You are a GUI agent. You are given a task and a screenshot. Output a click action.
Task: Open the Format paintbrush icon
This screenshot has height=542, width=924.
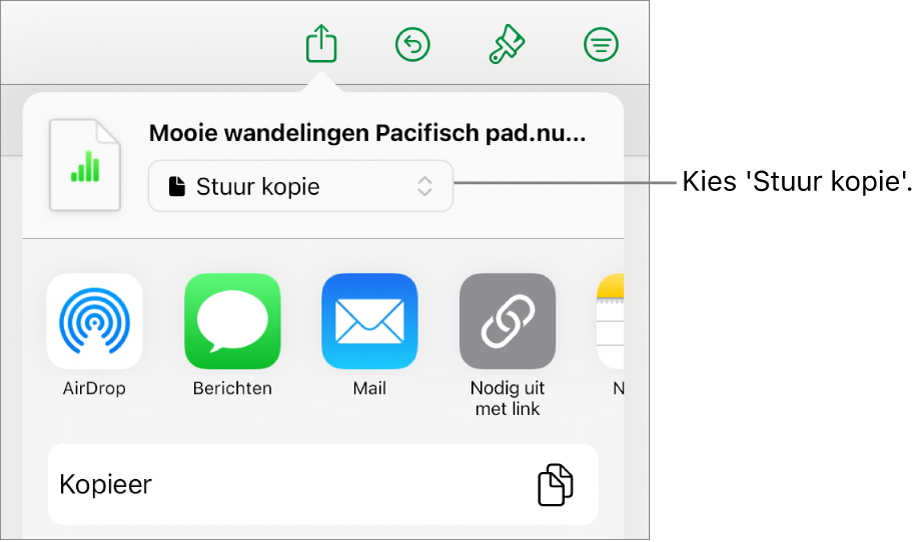(507, 44)
